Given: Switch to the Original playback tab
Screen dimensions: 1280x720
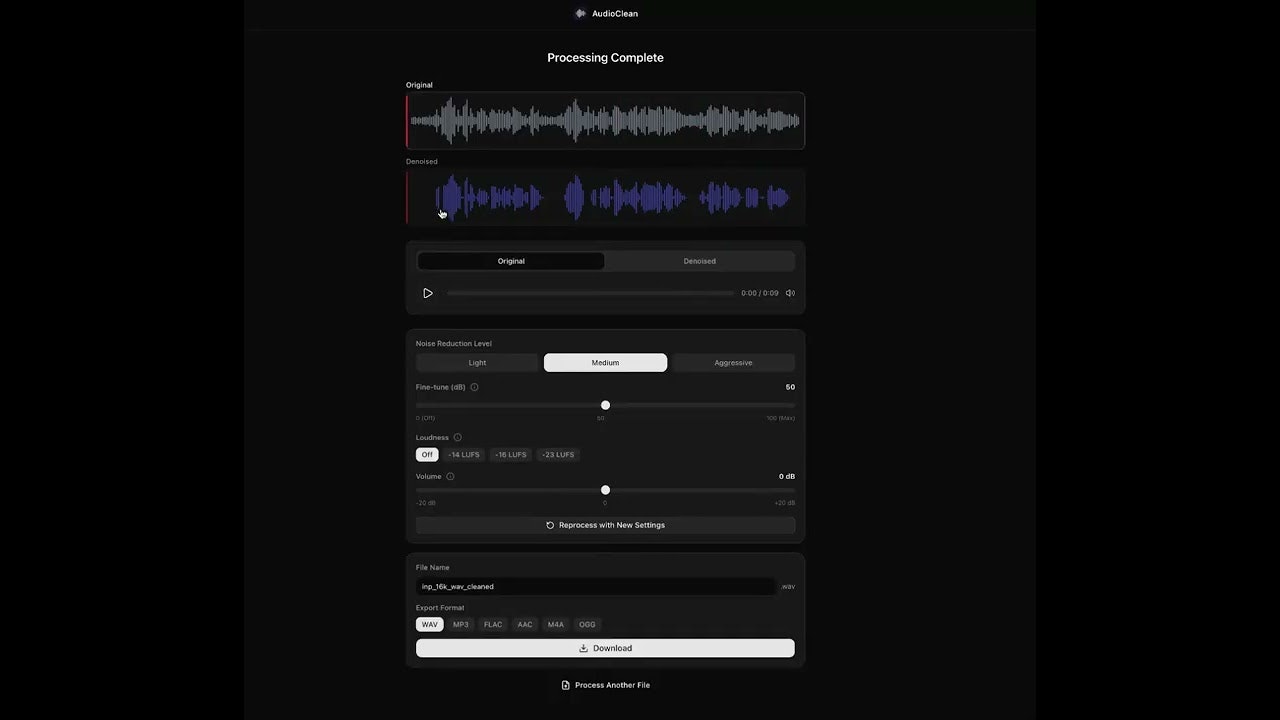Looking at the screenshot, I should click(511, 261).
